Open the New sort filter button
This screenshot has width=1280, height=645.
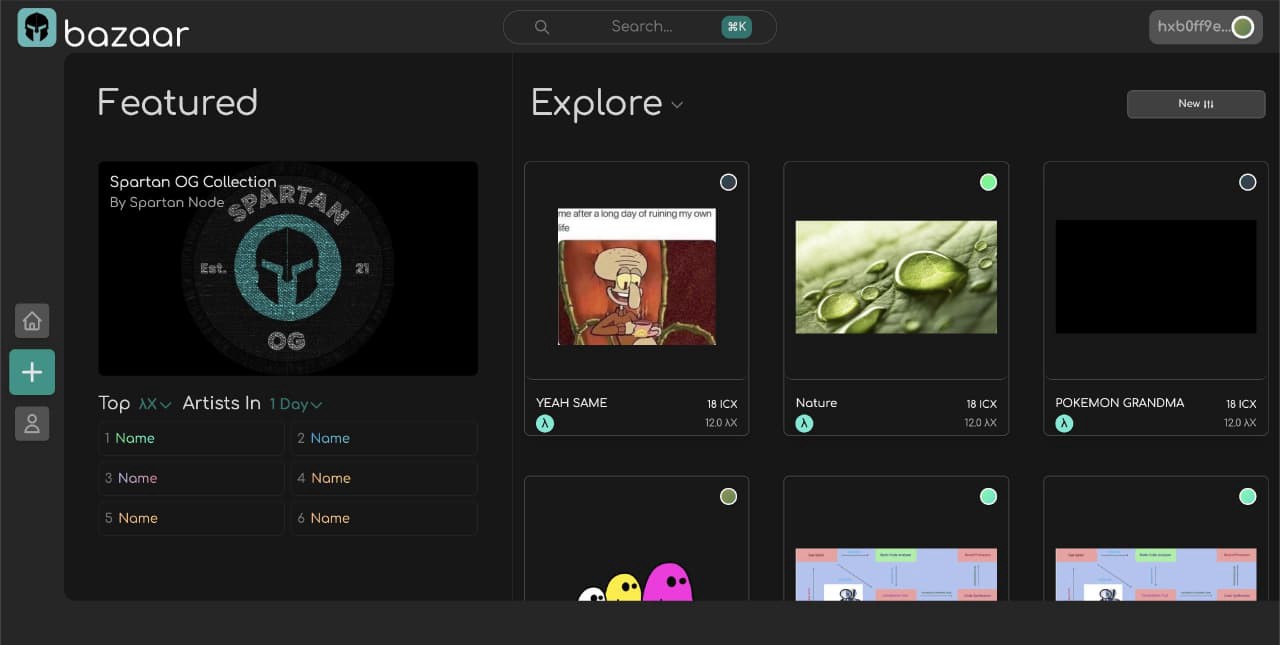[x=1196, y=104]
